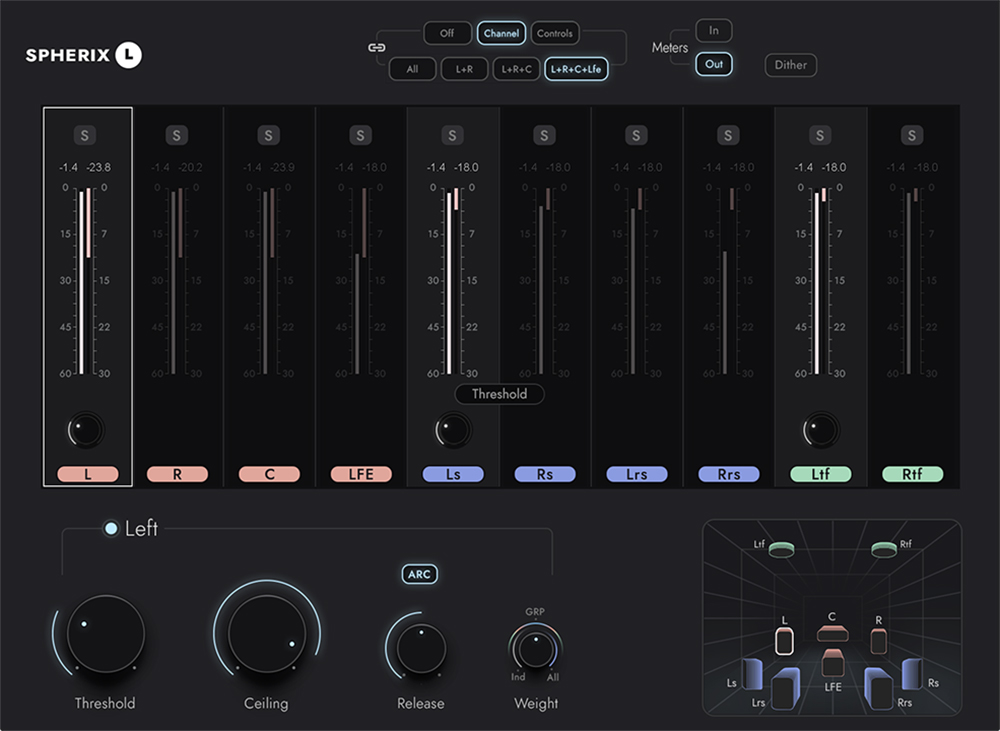Screen dimensions: 1000x731
Task: Click the Rs speaker in room view
Action: pos(912,674)
